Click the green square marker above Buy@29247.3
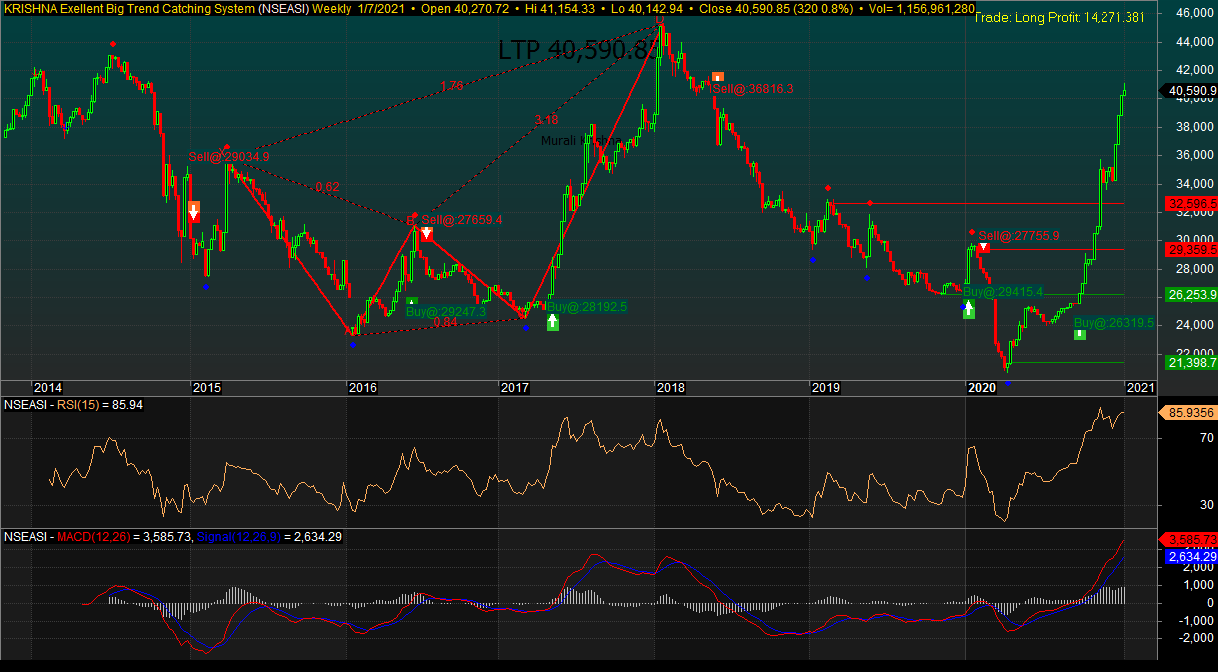This screenshot has height=672, width=1218. coord(412,301)
